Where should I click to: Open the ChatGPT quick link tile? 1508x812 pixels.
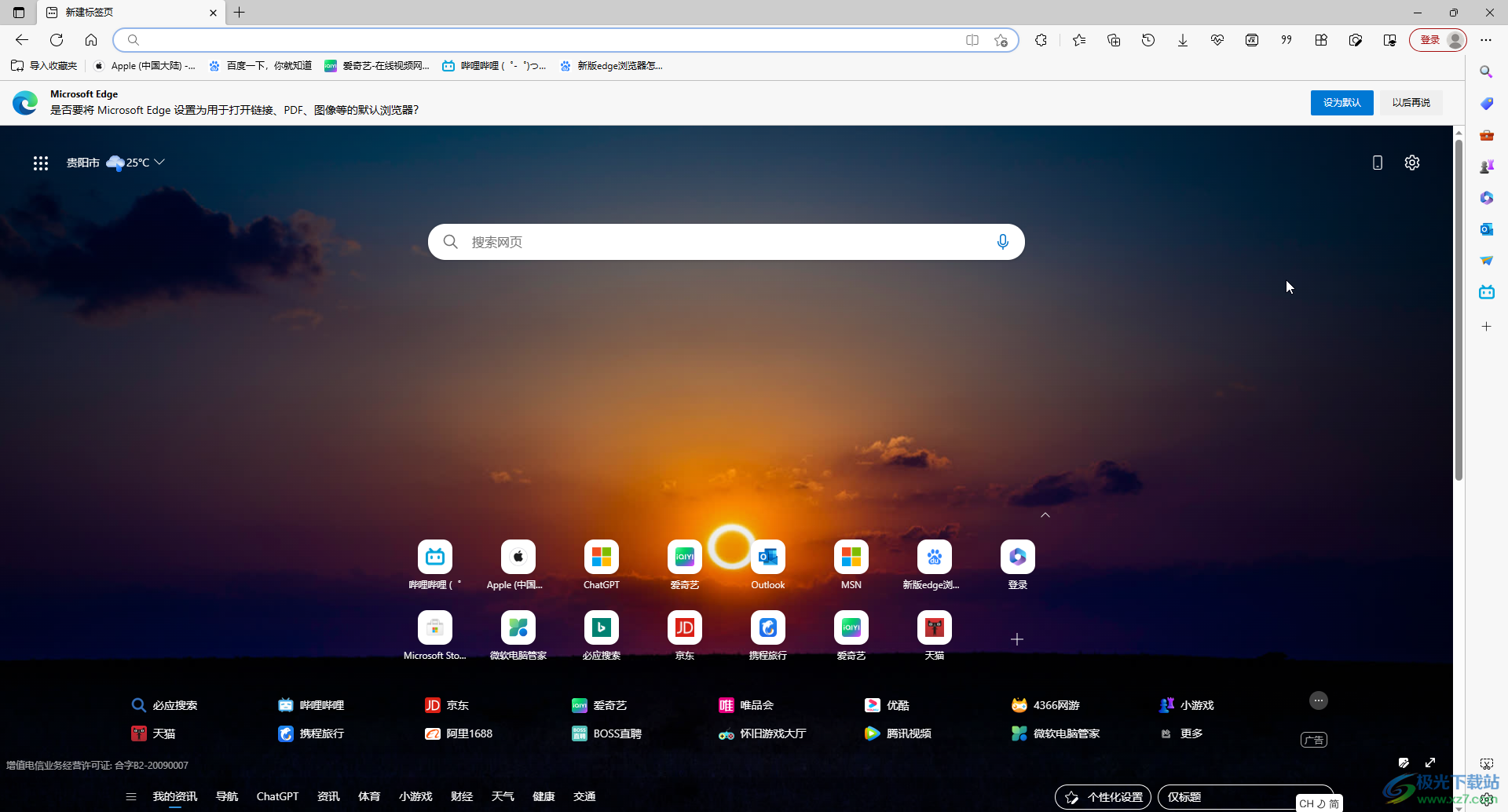click(602, 565)
